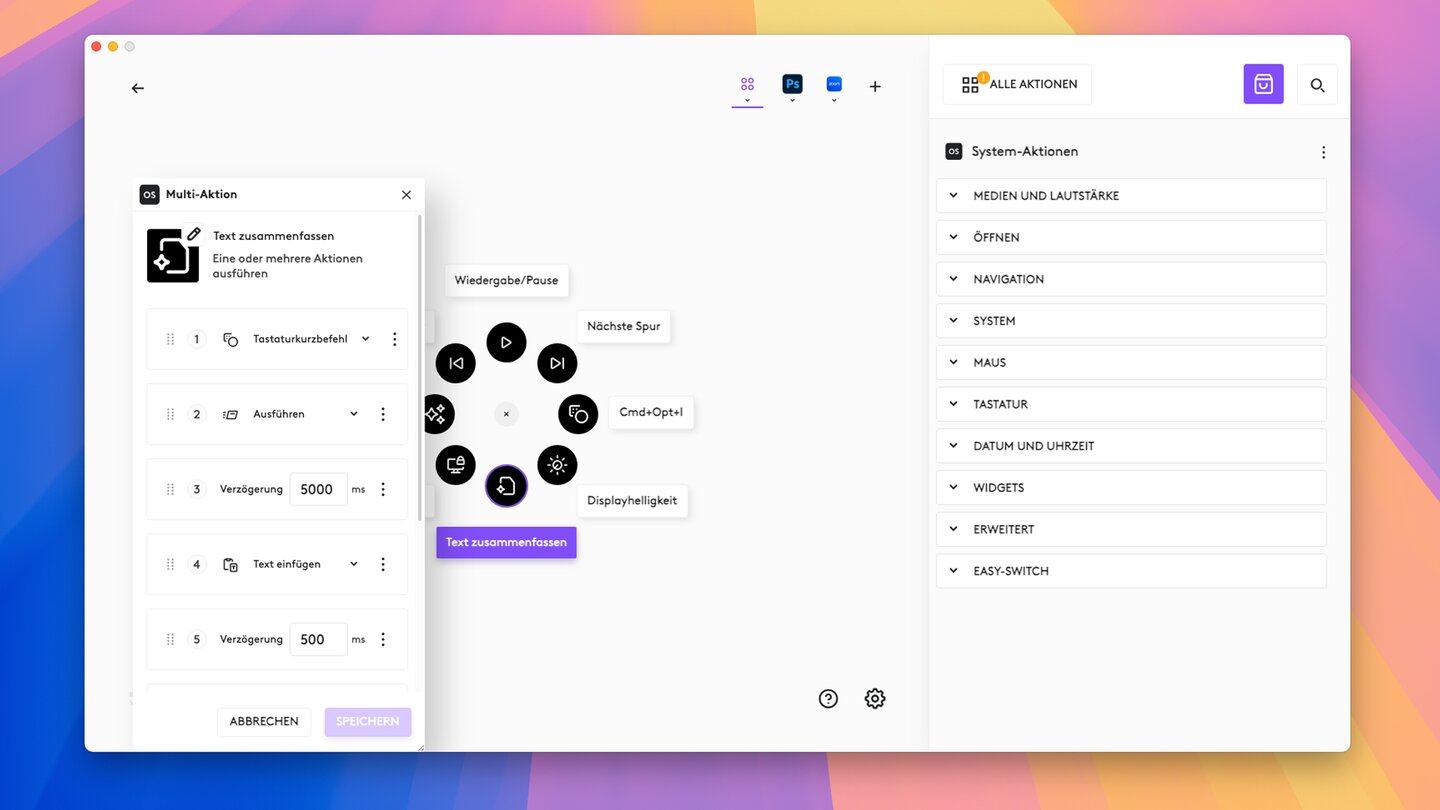Image resolution: width=1440 pixels, height=810 pixels.
Task: Click the help question mark icon
Action: click(x=828, y=698)
